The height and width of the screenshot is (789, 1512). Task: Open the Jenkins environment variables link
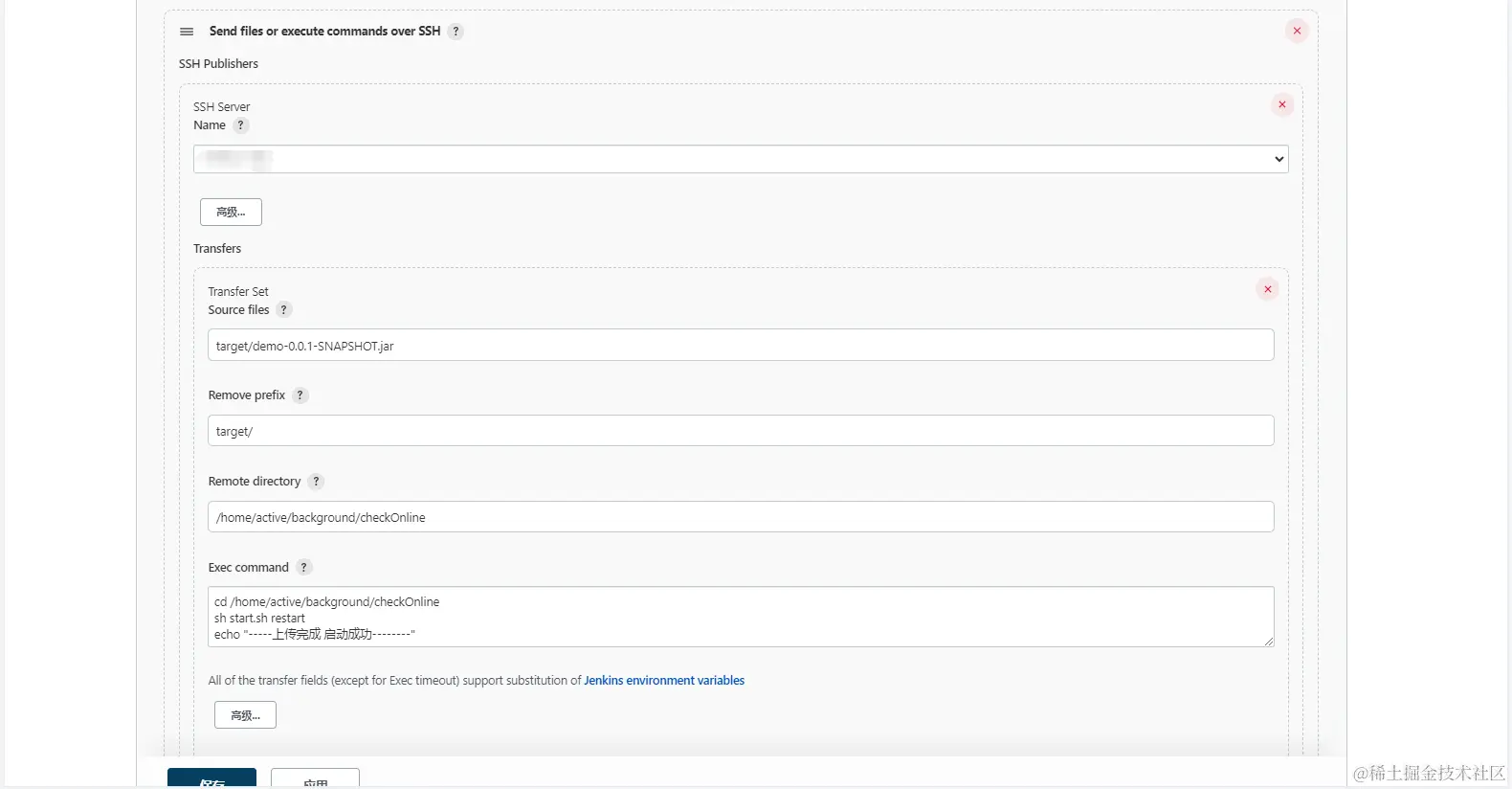[x=664, y=681]
